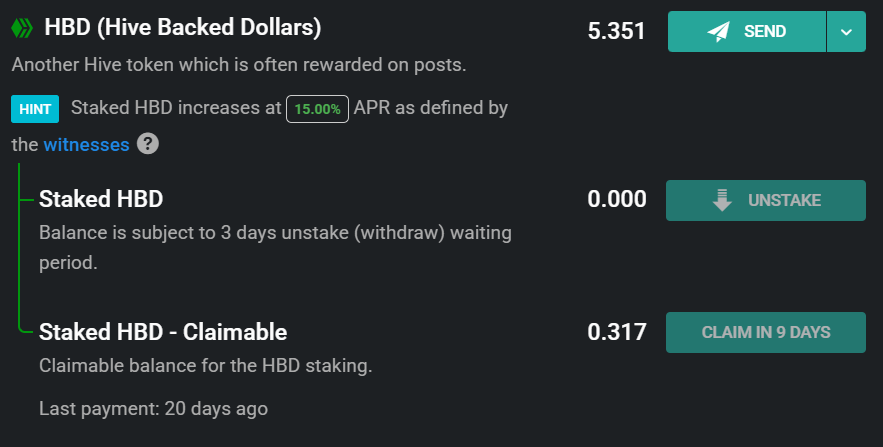Select the HBD (Hive Backed Dollars) heading
The image size is (883, 447).
(x=183, y=28)
